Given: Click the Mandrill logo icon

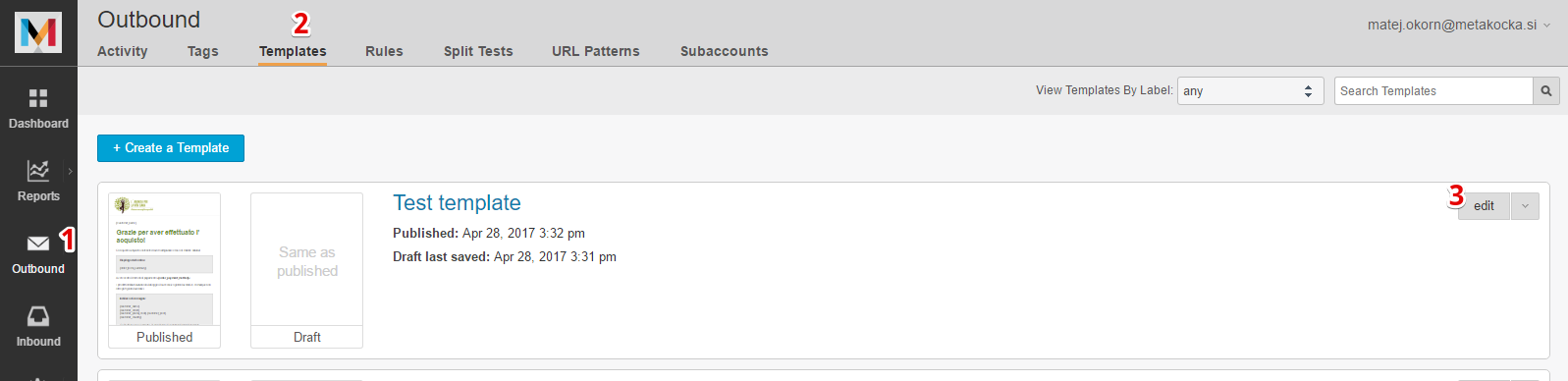Looking at the screenshot, I should coord(38,32).
